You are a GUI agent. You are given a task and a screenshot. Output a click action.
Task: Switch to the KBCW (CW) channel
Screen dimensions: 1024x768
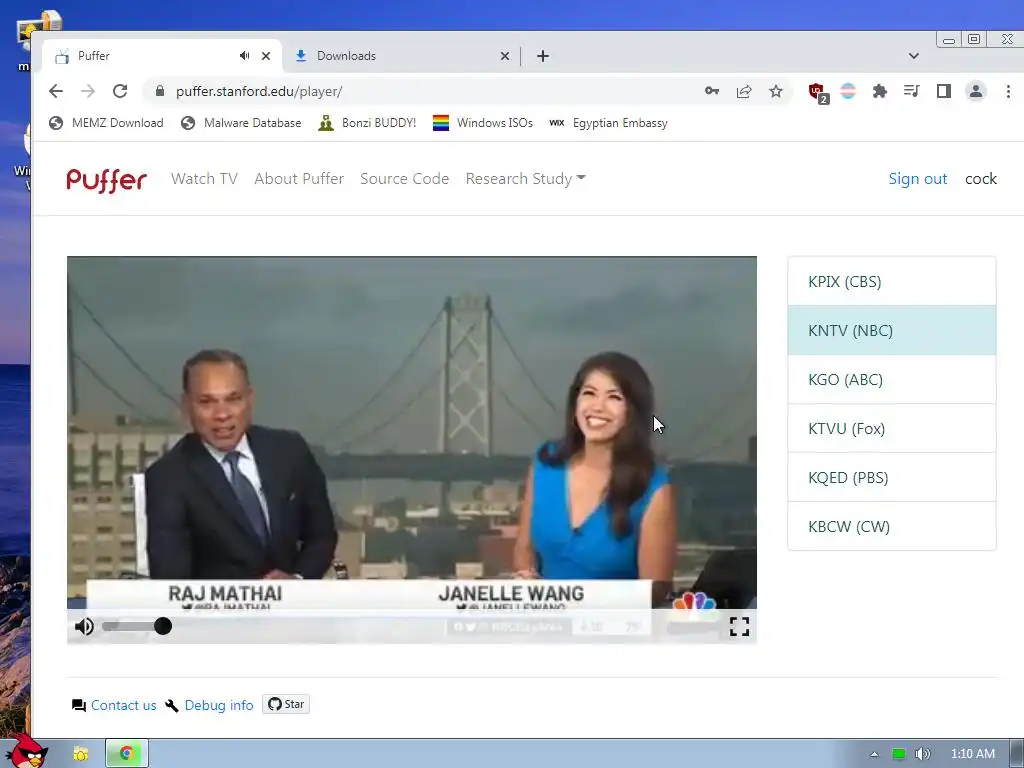tap(891, 526)
